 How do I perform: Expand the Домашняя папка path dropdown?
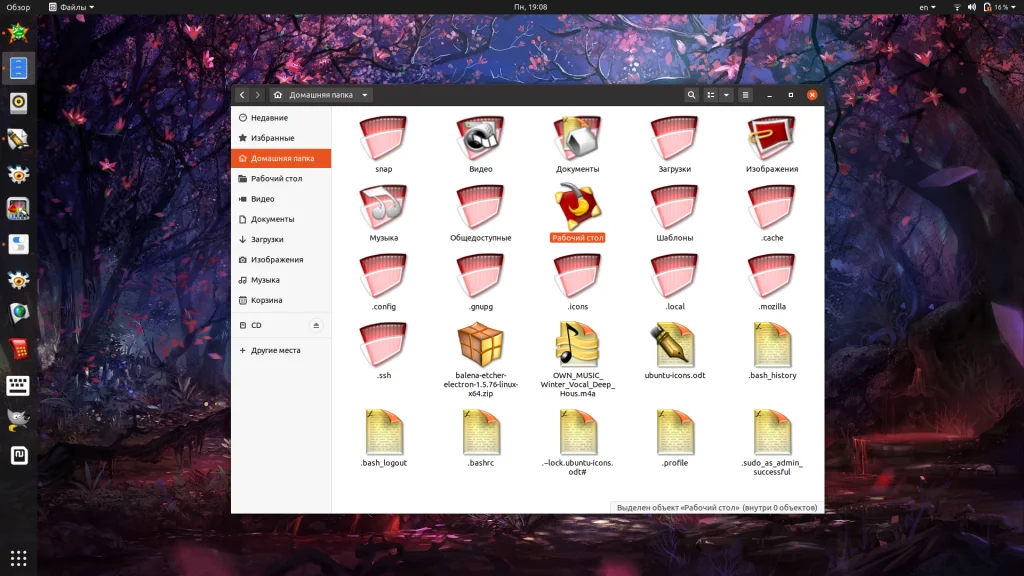[x=365, y=95]
